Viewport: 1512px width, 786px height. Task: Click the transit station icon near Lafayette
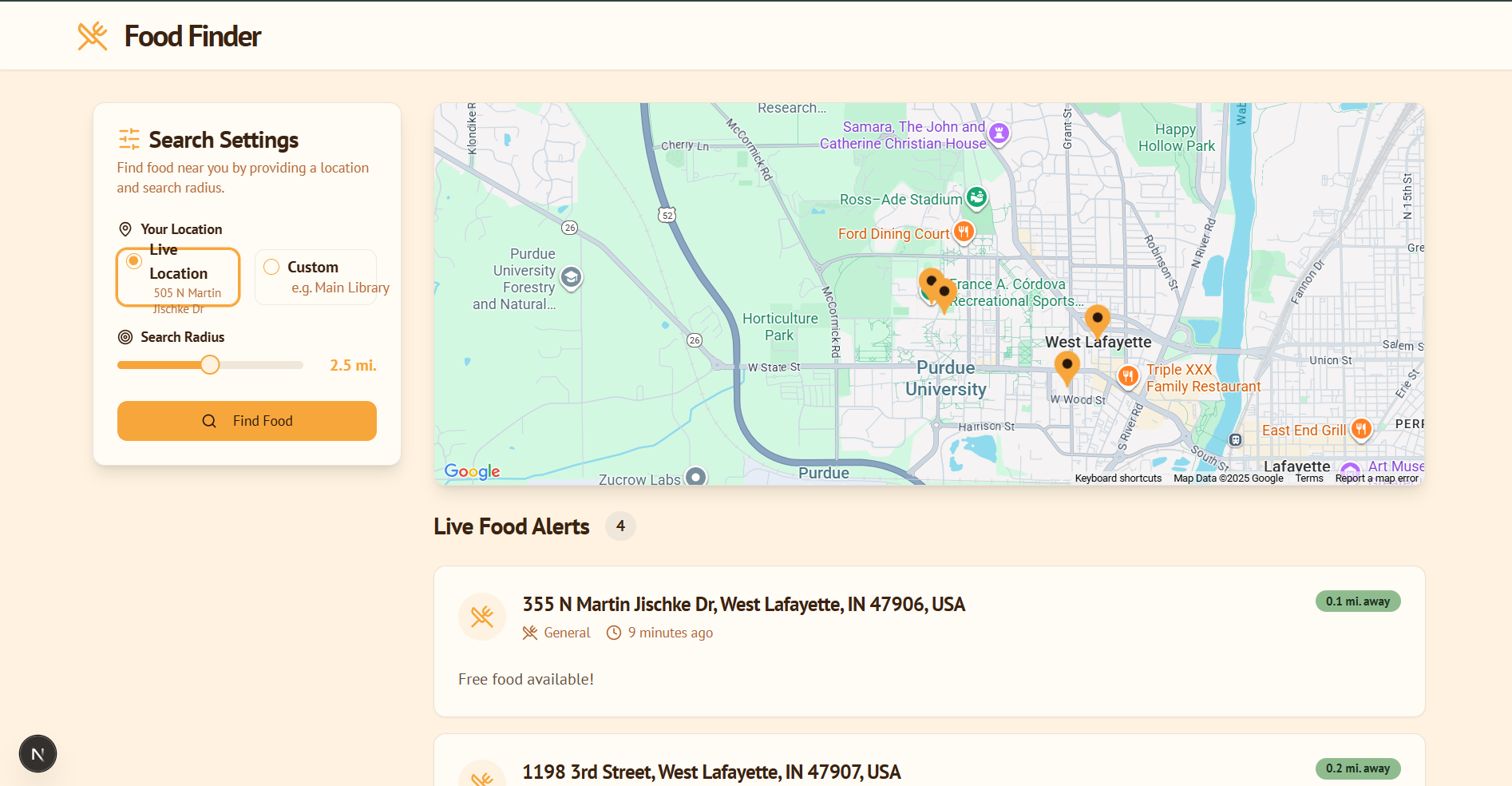click(x=1235, y=439)
